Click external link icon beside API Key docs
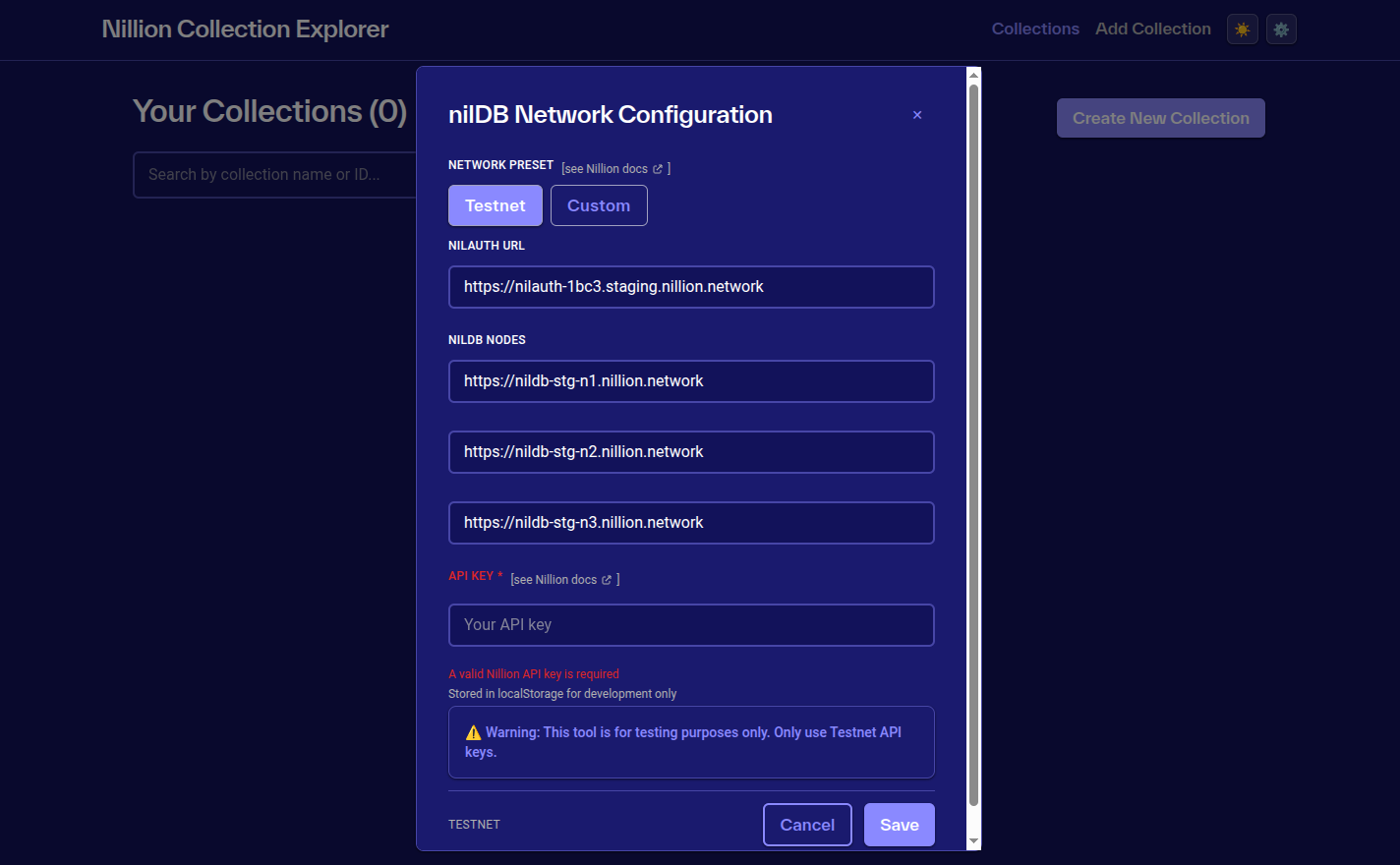 (x=607, y=580)
